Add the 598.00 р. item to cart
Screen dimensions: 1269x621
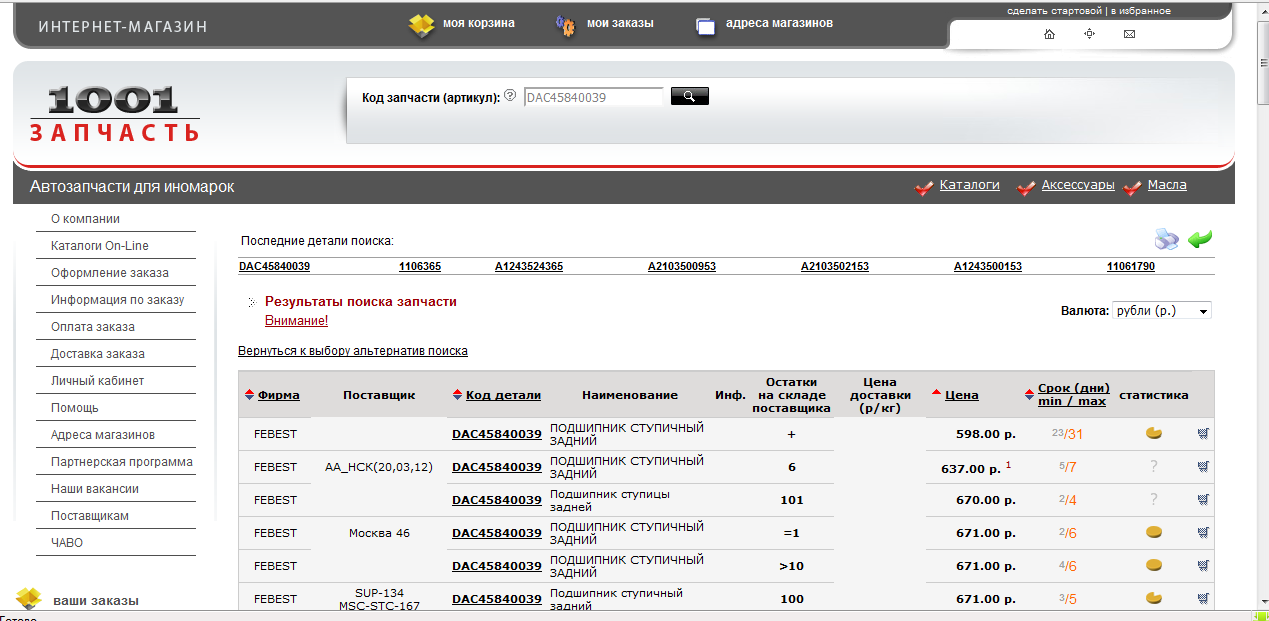[x=1203, y=434]
